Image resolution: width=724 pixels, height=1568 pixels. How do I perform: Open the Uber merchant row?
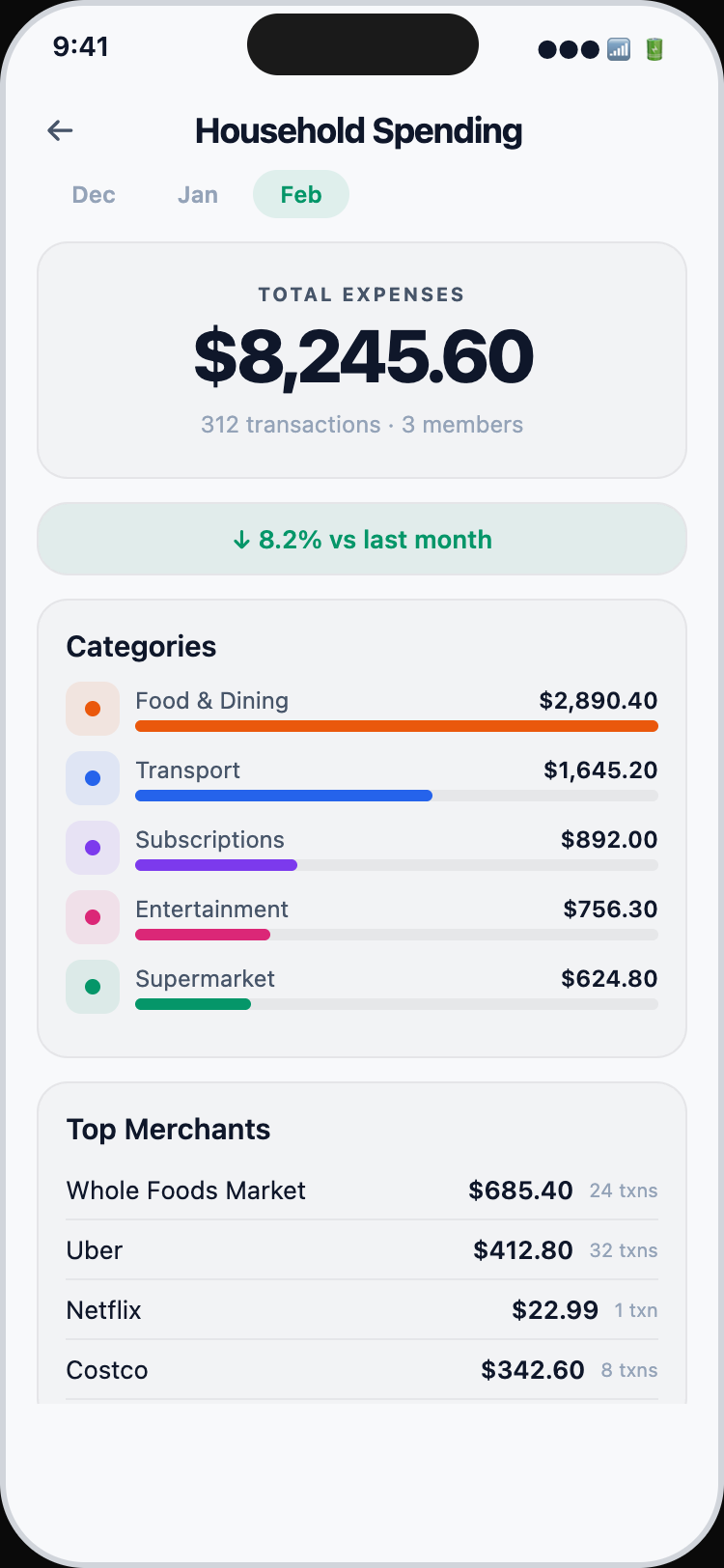[x=362, y=1250]
